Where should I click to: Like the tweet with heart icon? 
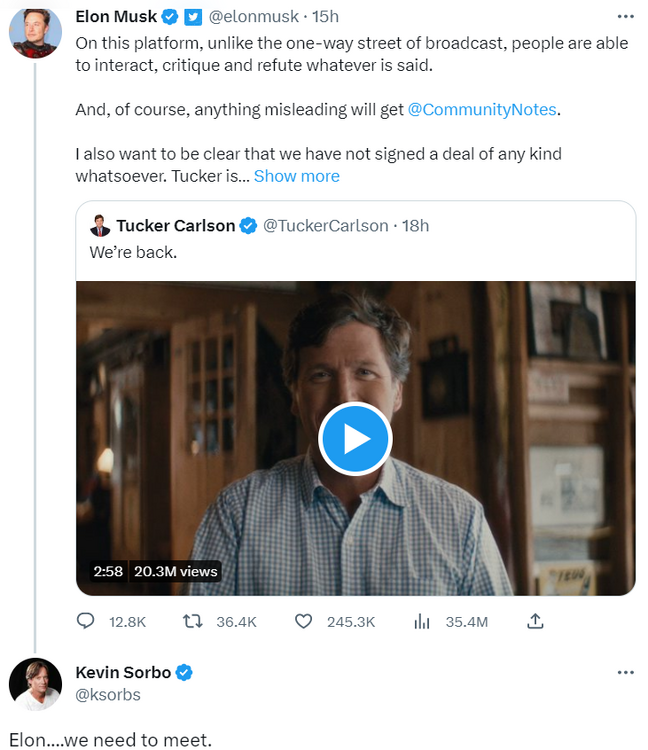click(x=304, y=621)
